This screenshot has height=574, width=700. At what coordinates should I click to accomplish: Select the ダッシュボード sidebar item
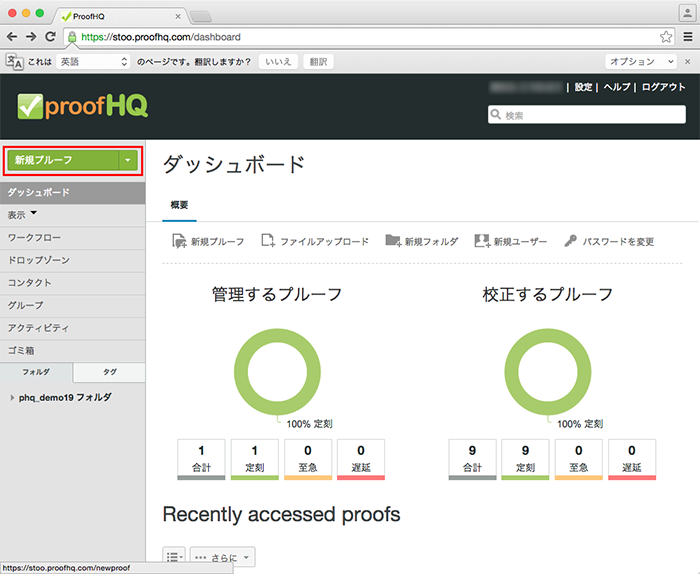pyautogui.click(x=72, y=192)
